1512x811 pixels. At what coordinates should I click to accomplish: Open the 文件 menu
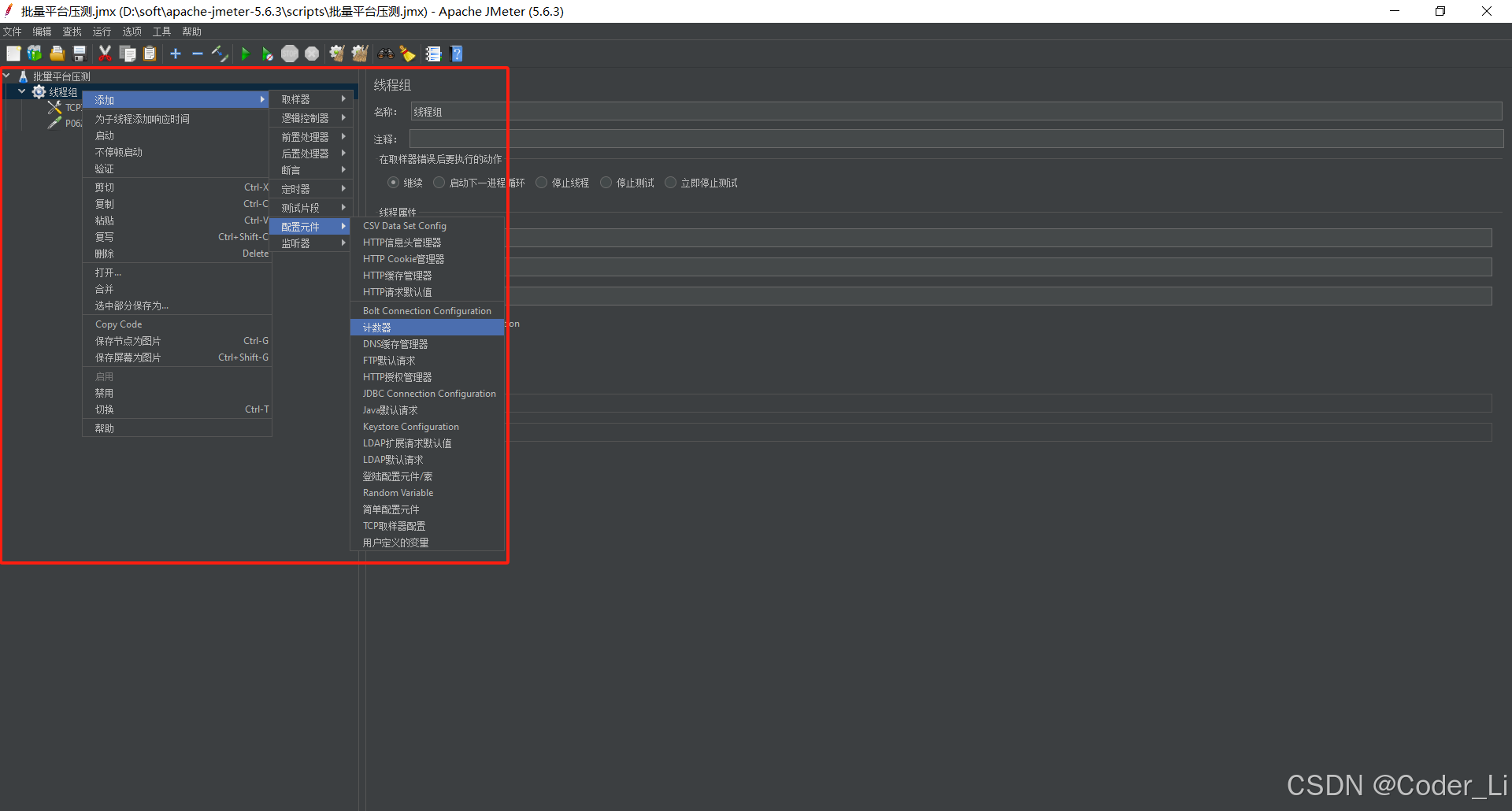13,31
